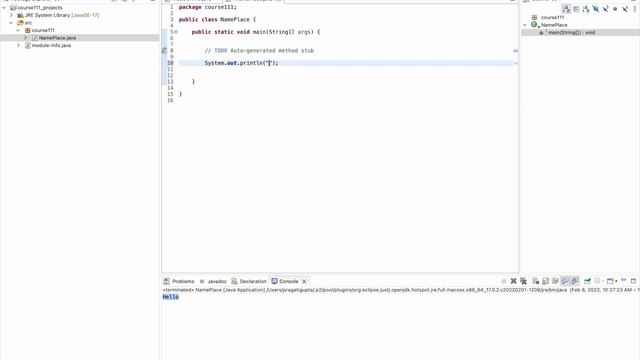Viewport: 640px width, 360px height.
Task: Click the JRE System Library icon
Action: click(x=20, y=15)
